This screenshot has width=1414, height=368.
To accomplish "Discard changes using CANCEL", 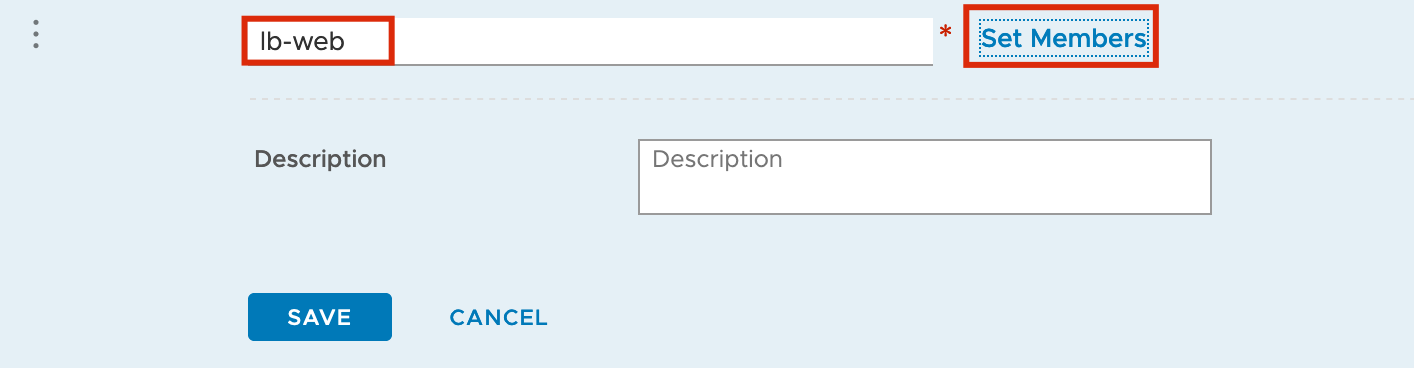I will coord(499,318).
